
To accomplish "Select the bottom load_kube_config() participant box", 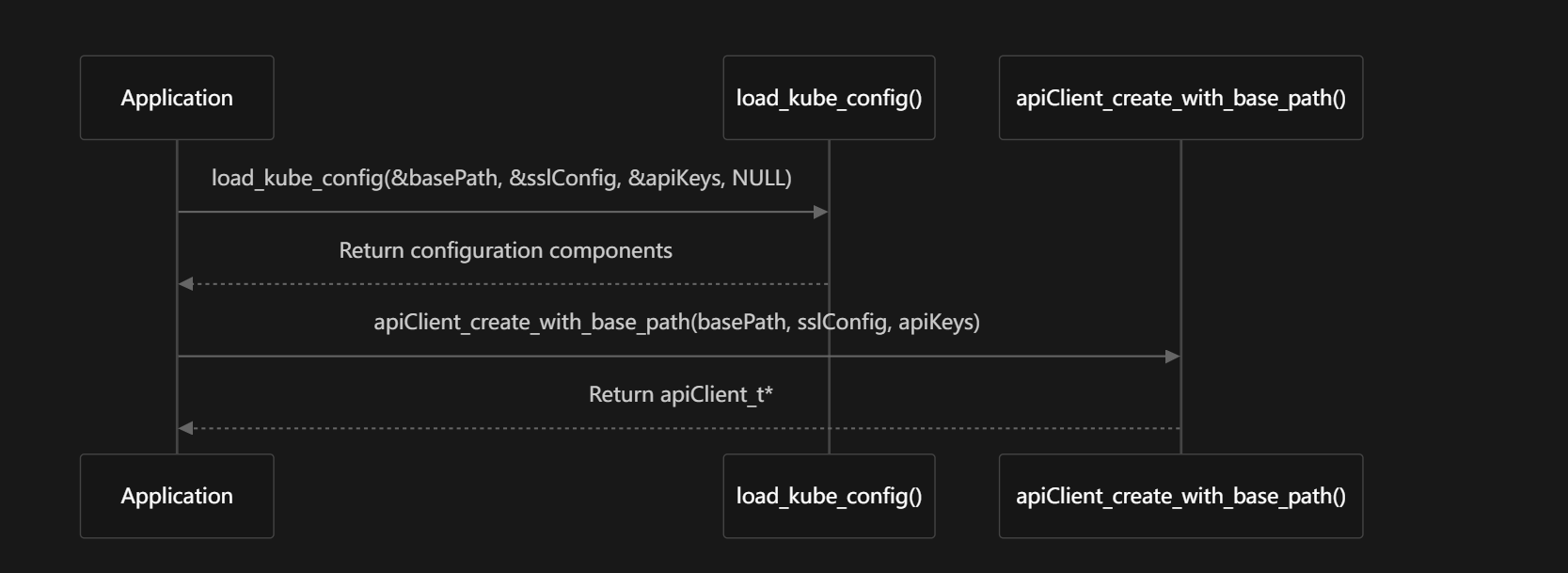I will [829, 496].
